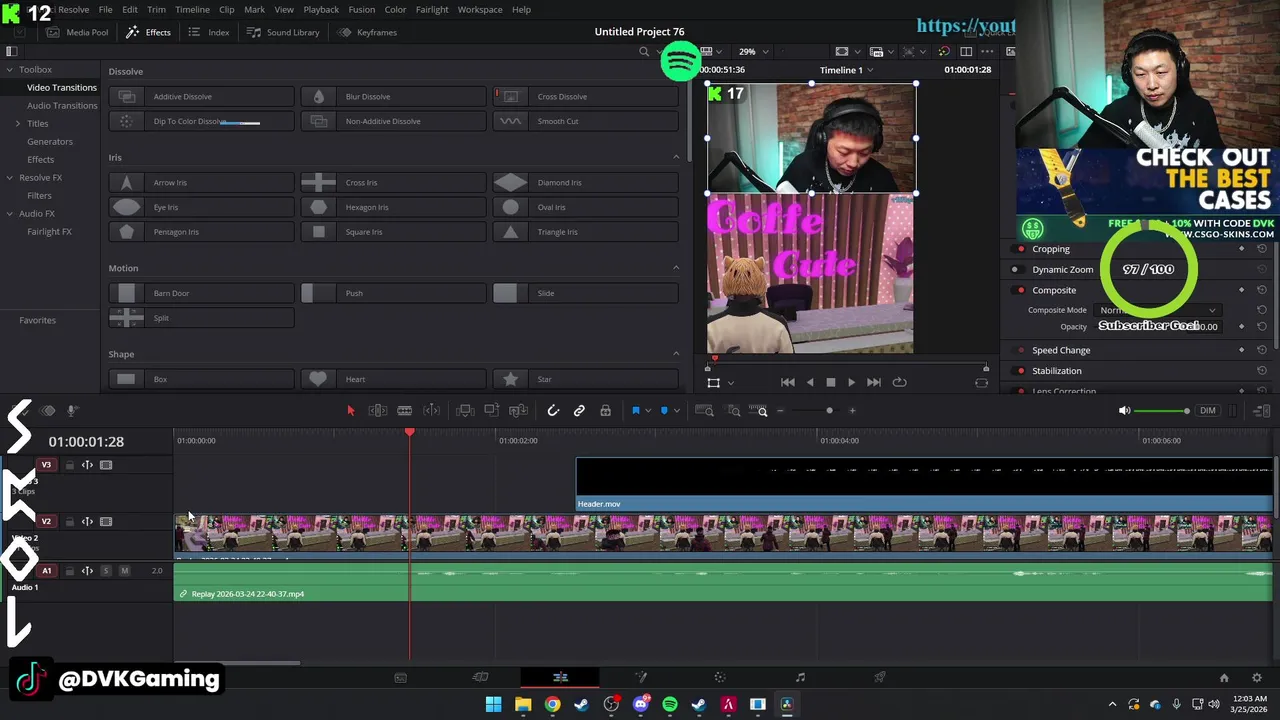
Task: Mute the Audio 1 track with M
Action: pos(124,571)
